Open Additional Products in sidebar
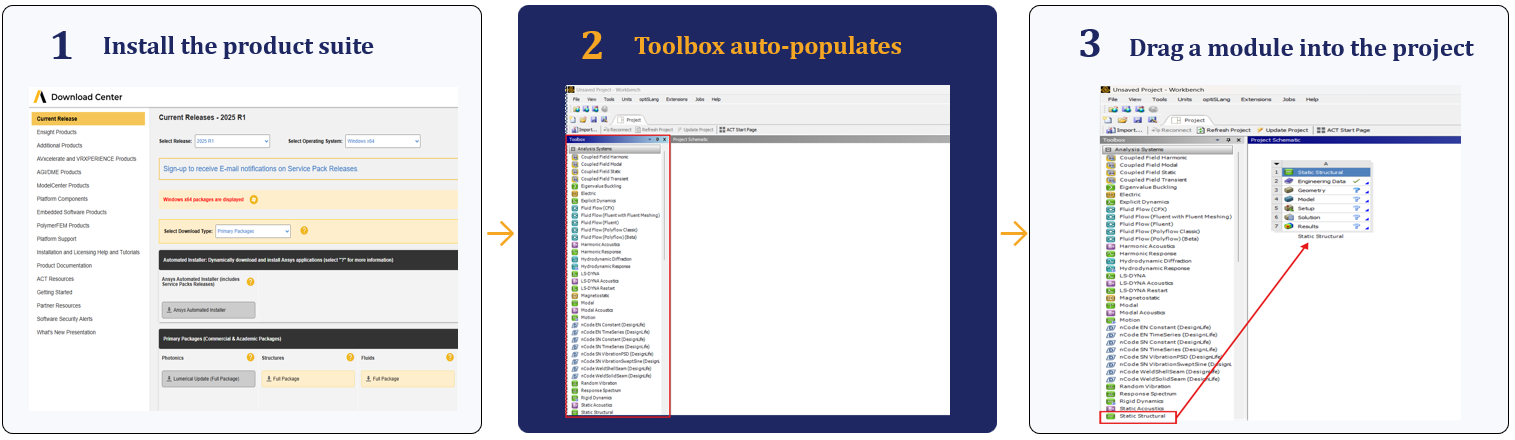The width and height of the screenshot is (1515, 440). [x=60, y=145]
